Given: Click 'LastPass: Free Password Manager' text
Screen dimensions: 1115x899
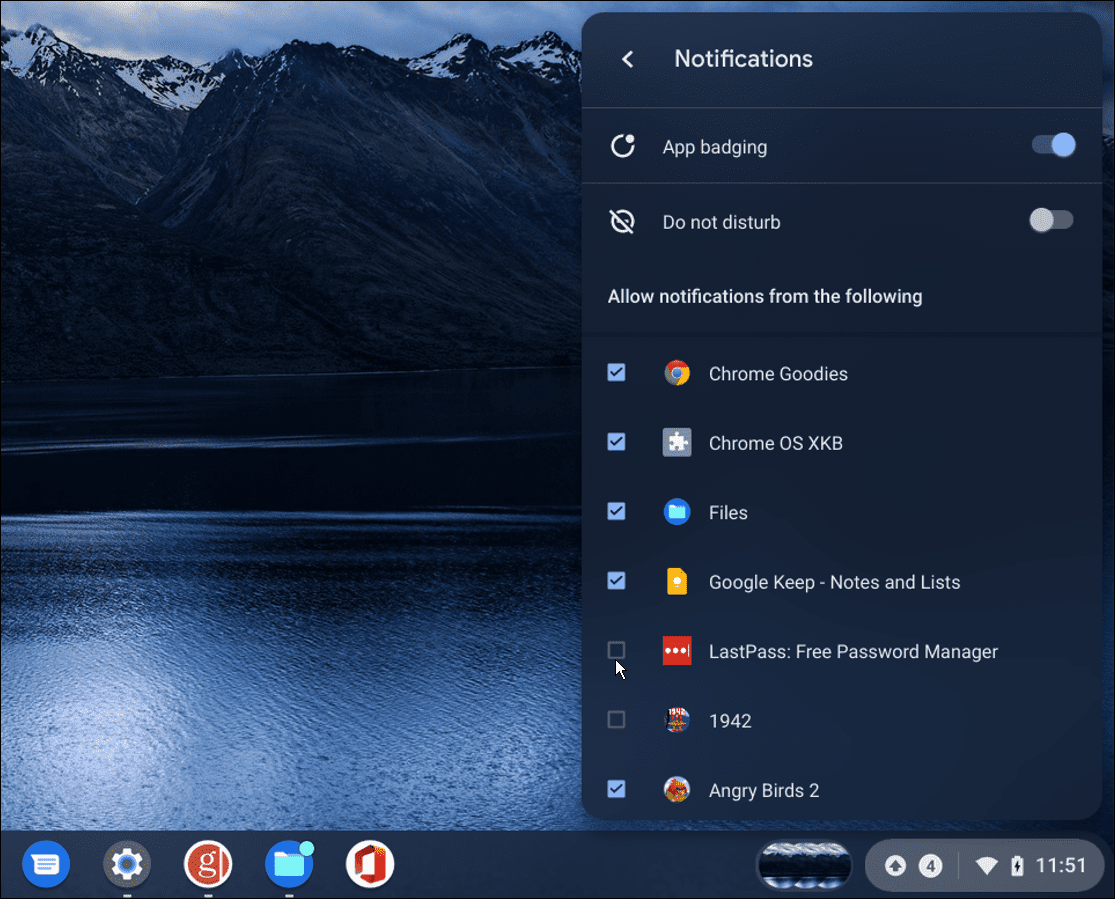Looking at the screenshot, I should (853, 651).
